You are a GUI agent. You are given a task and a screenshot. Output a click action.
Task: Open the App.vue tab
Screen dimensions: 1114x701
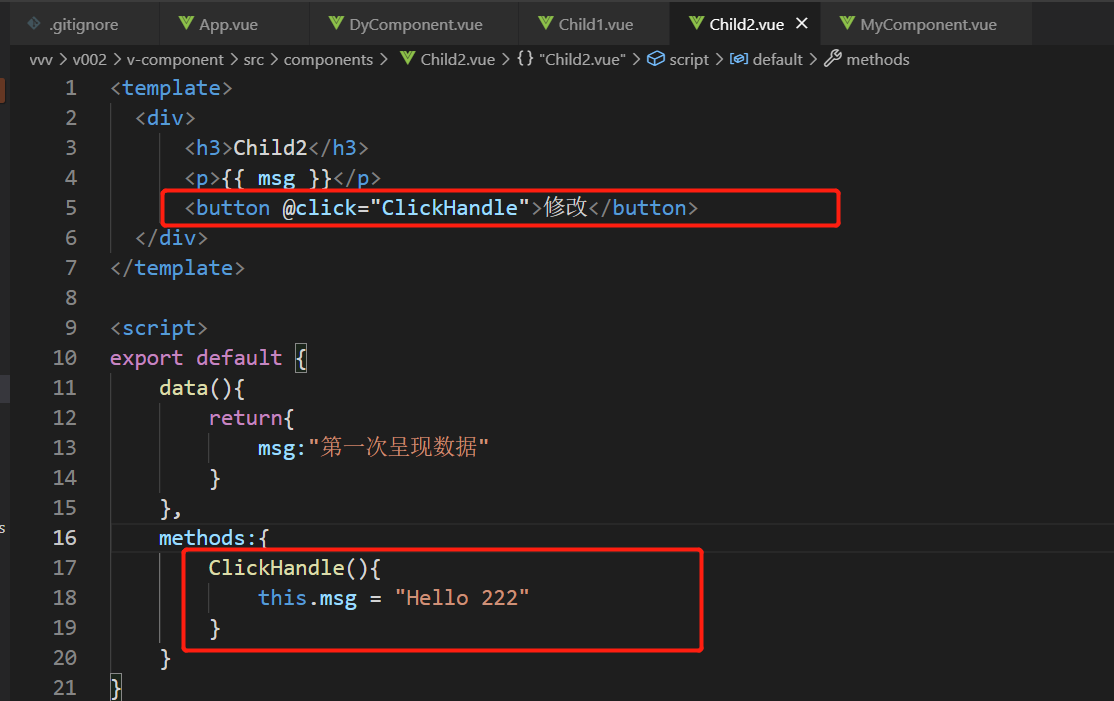(228, 24)
